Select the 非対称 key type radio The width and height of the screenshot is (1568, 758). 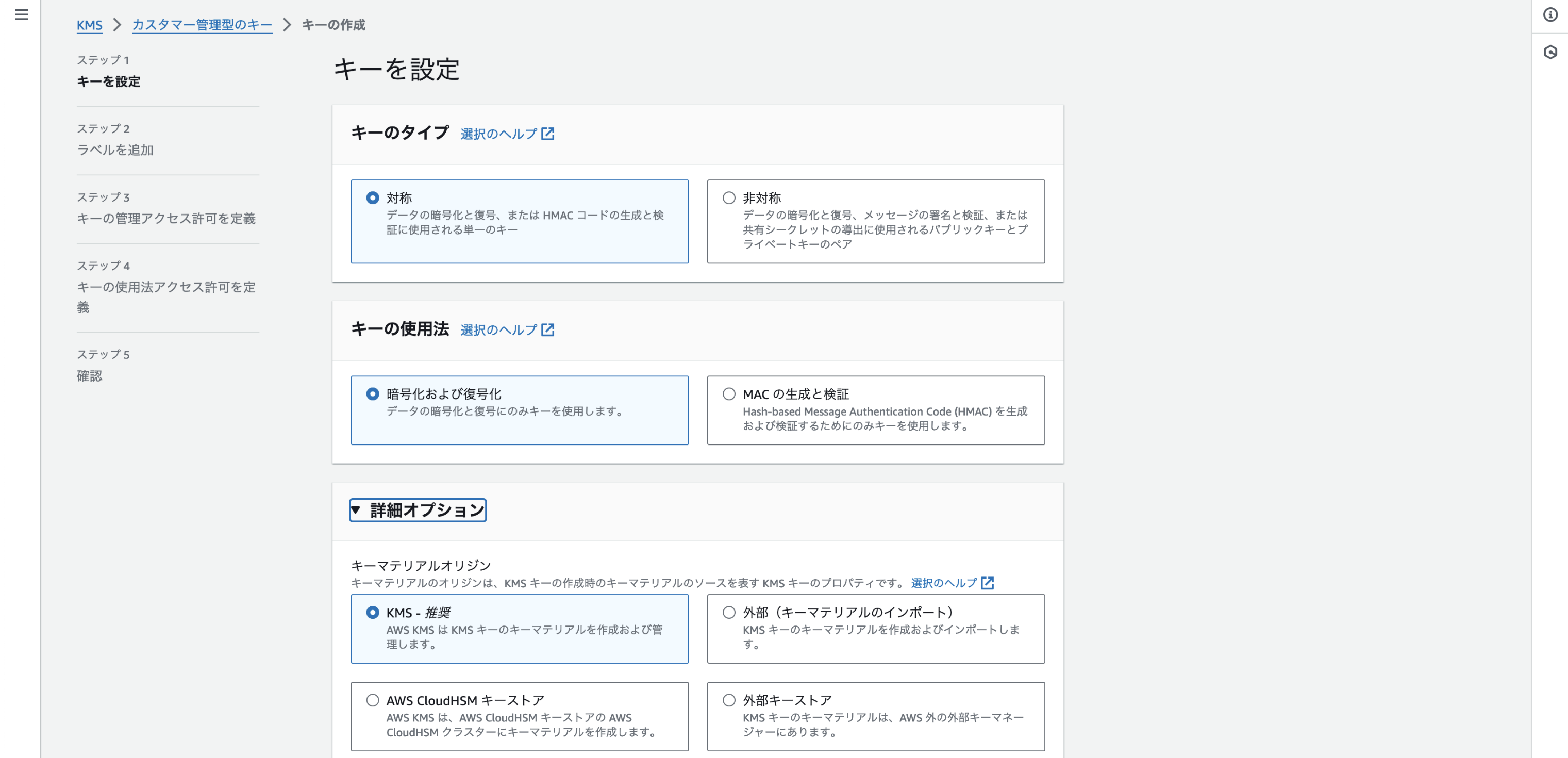(729, 198)
